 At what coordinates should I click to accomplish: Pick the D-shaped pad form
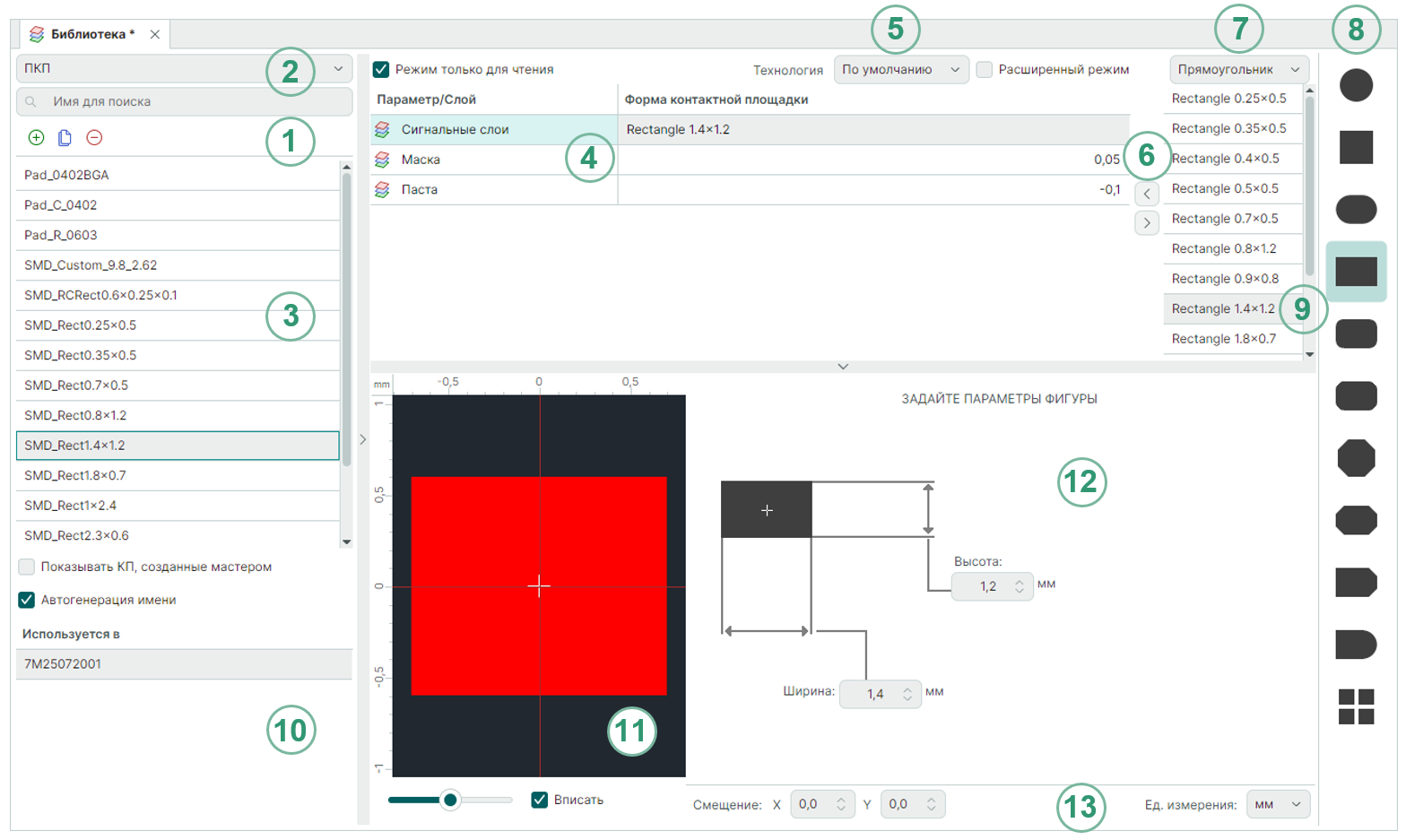click(x=1356, y=645)
